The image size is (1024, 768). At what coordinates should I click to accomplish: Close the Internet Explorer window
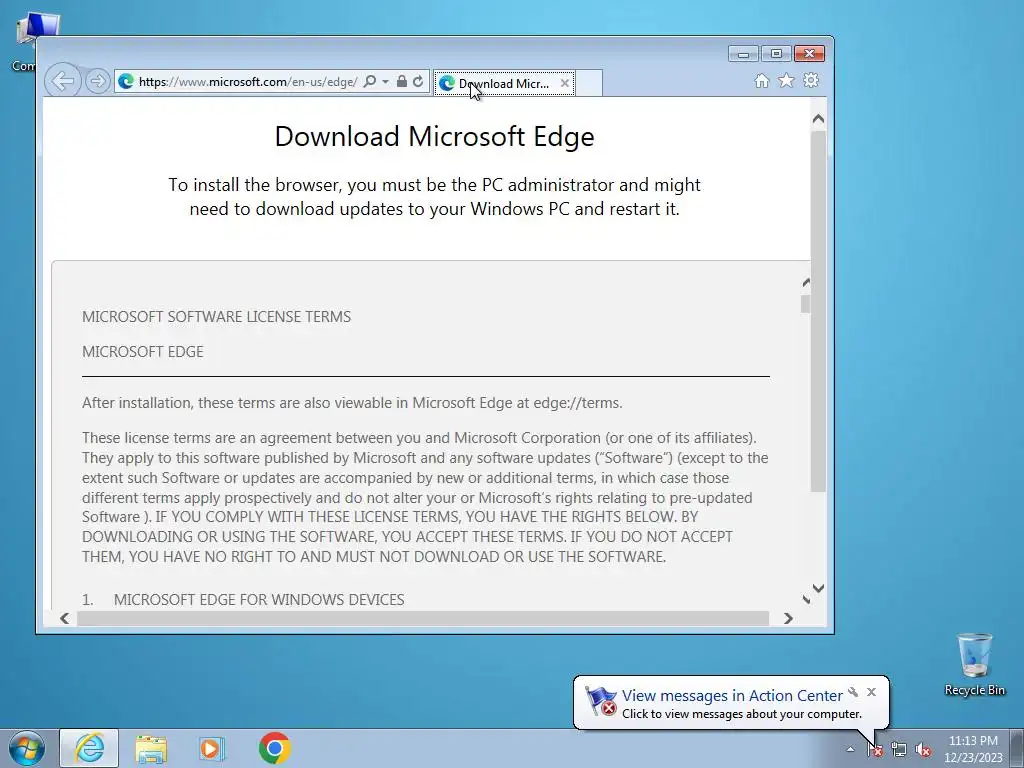[809, 54]
